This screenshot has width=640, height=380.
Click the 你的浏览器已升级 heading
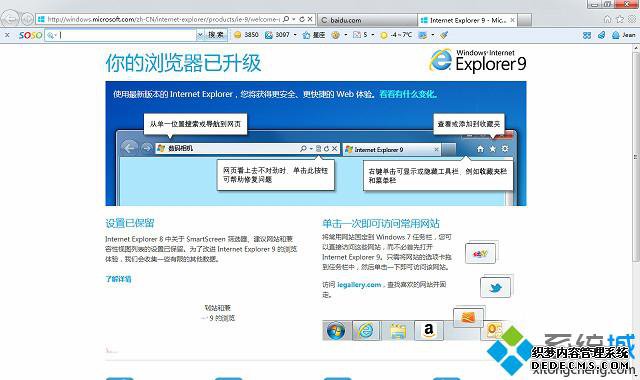pyautogui.click(x=183, y=63)
